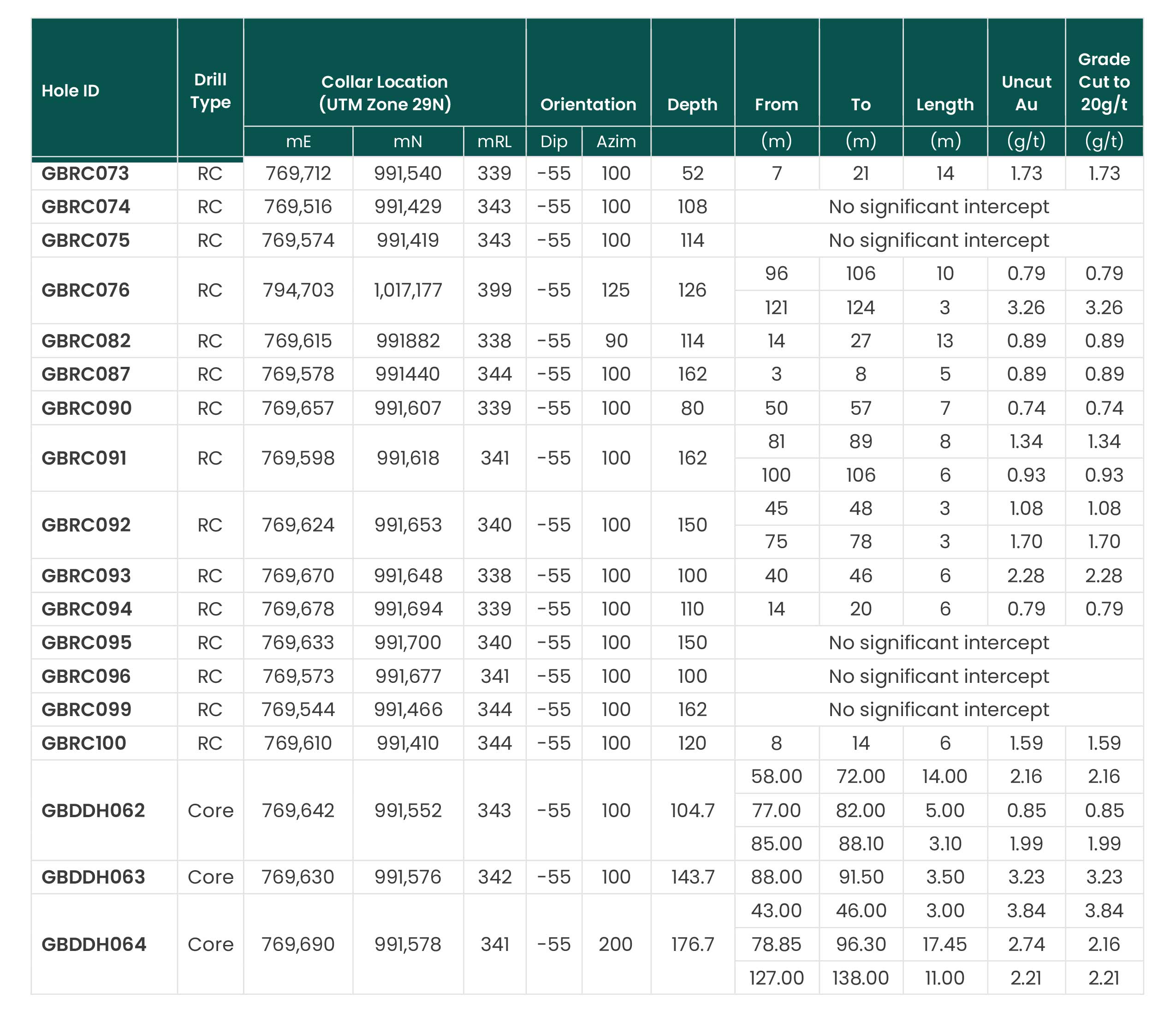Screen dimensions: 1176x1022
Task: Click From value 78.85
Action: [776, 944]
